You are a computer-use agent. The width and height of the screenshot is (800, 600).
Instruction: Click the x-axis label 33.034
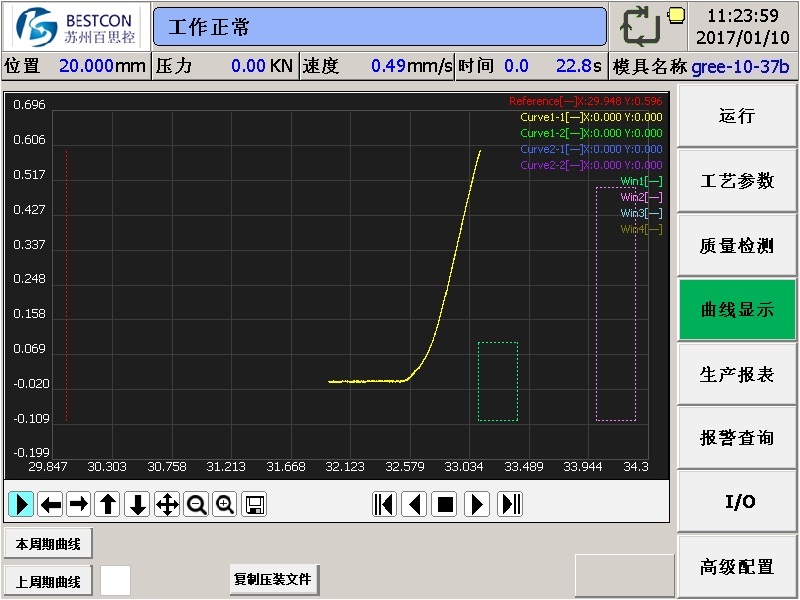464,466
